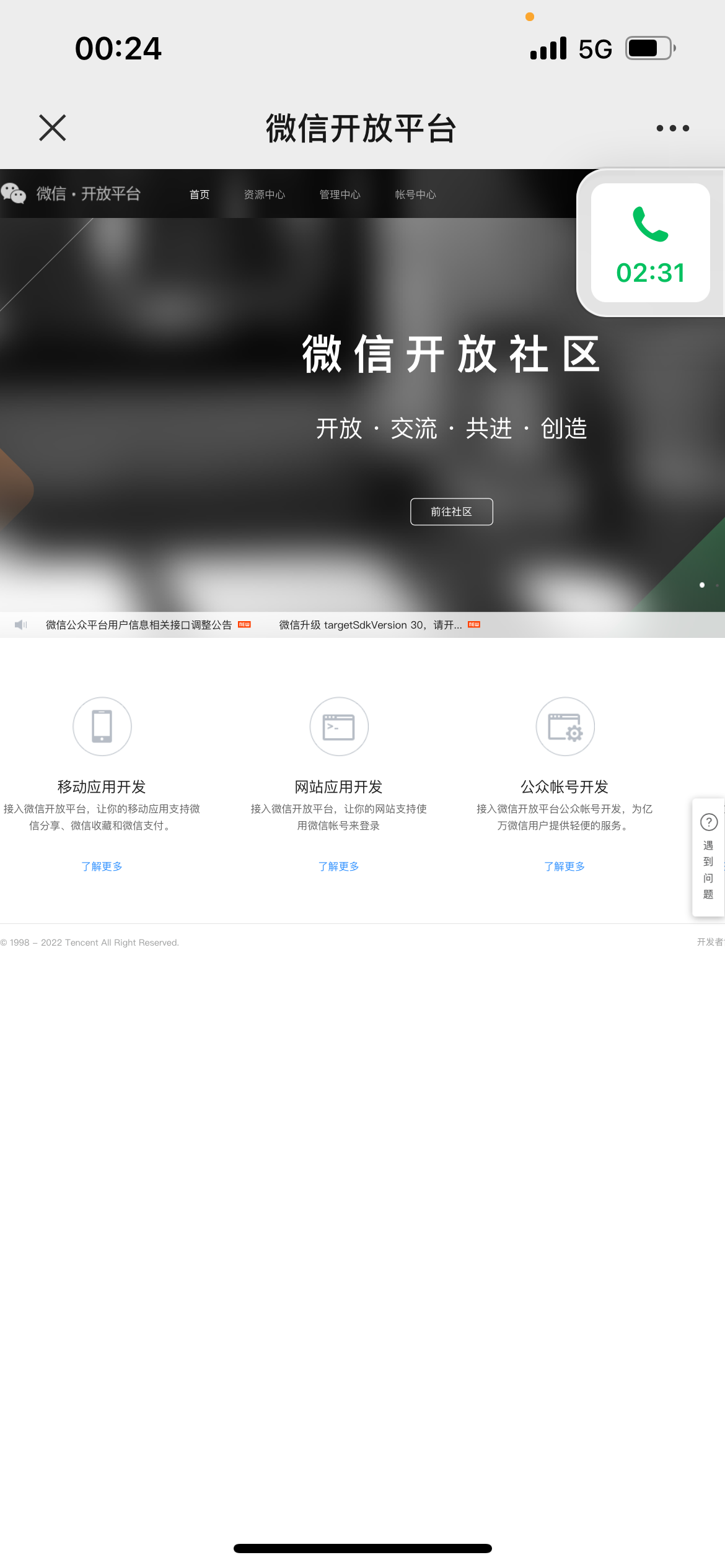Click red new badge after 调整公告 notice
Image resolution: width=725 pixels, height=1568 pixels.
click(x=245, y=624)
